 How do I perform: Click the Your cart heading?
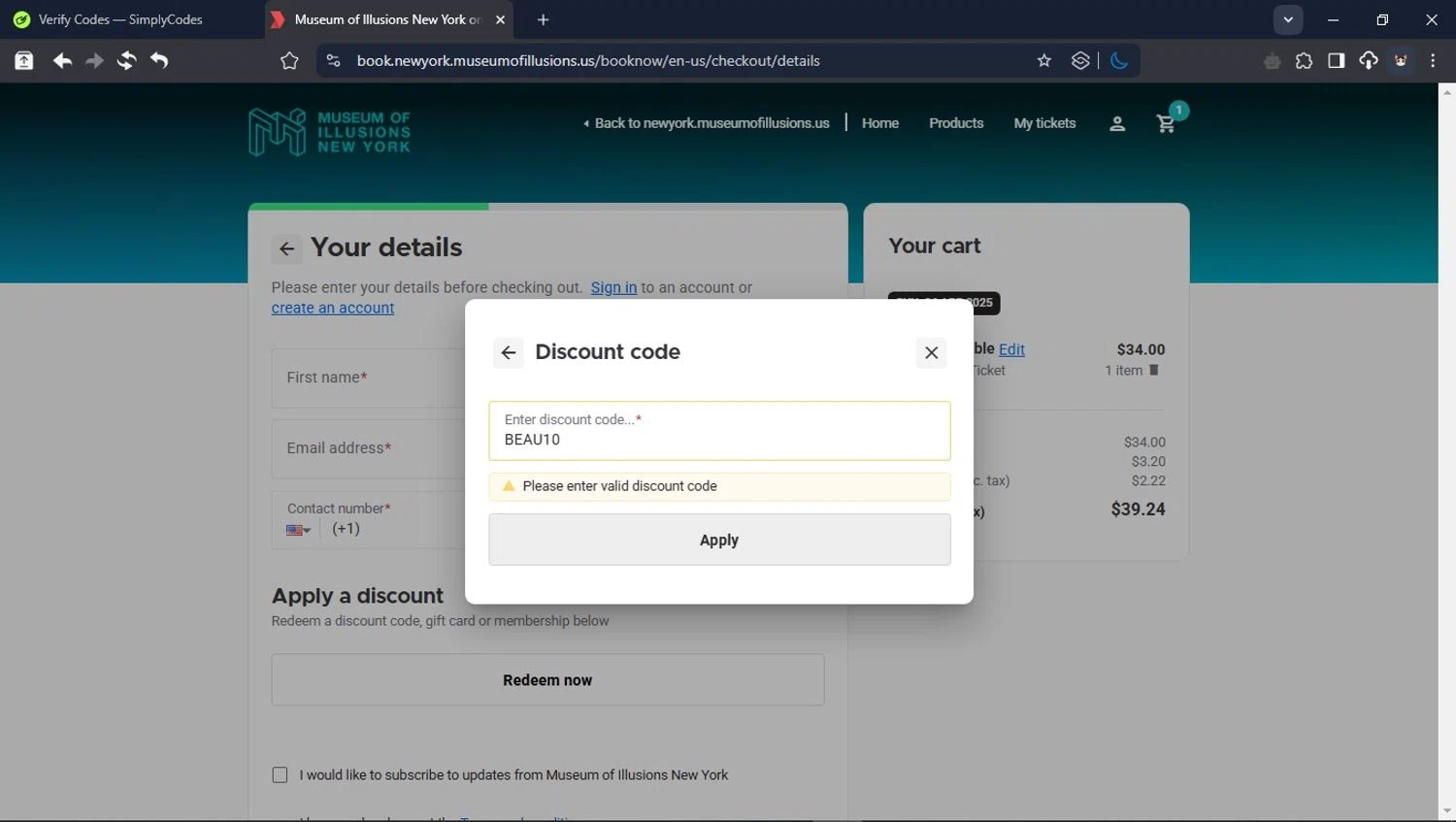[935, 246]
